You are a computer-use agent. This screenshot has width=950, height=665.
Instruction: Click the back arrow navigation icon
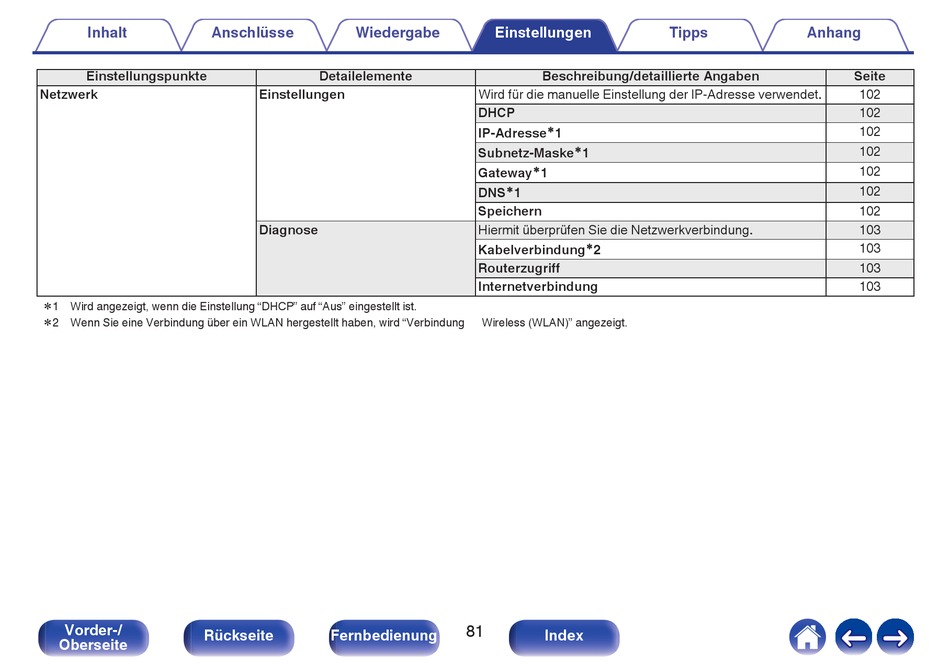[853, 637]
